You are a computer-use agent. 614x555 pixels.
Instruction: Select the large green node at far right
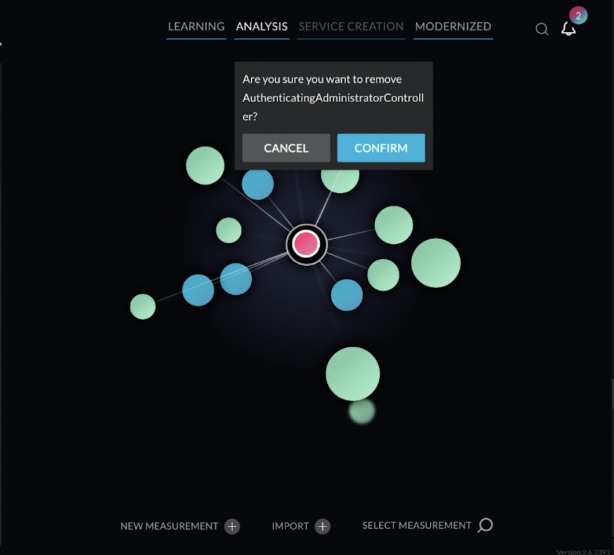point(435,264)
